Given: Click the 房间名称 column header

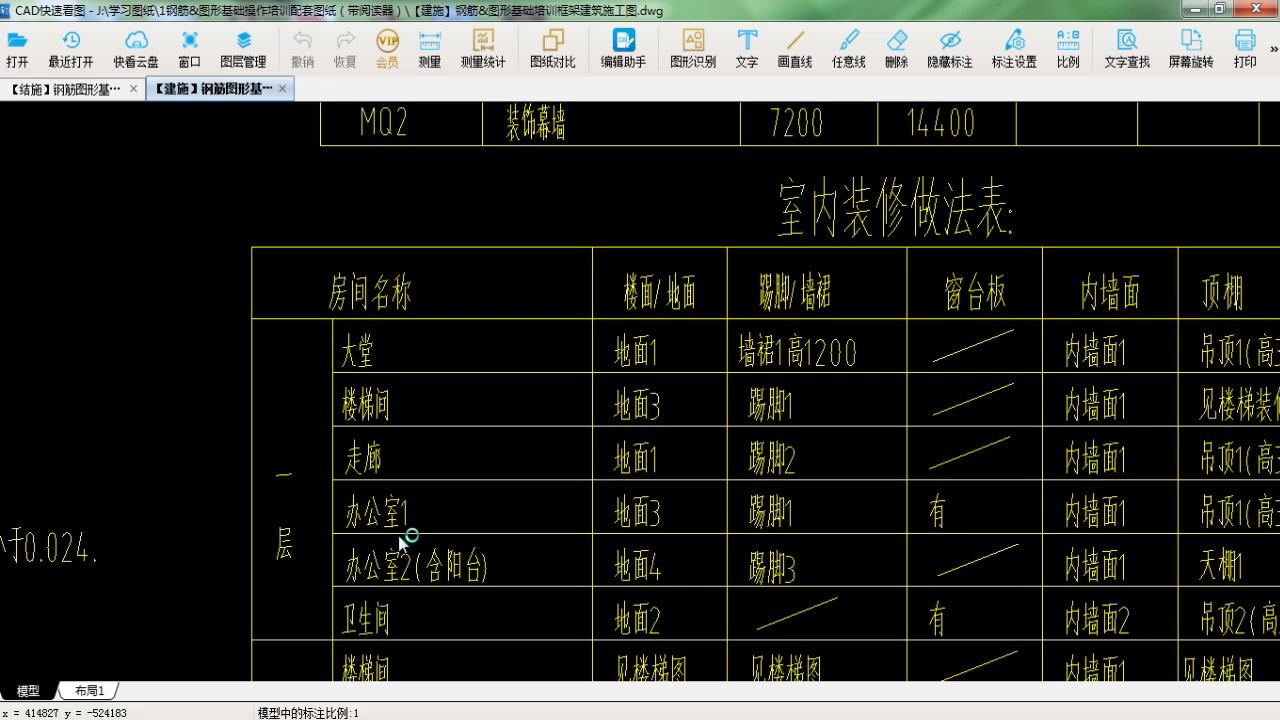Looking at the screenshot, I should [x=370, y=293].
